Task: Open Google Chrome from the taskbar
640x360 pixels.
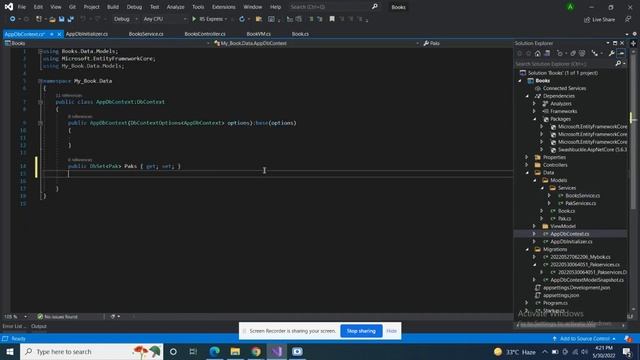Action: click(256, 351)
